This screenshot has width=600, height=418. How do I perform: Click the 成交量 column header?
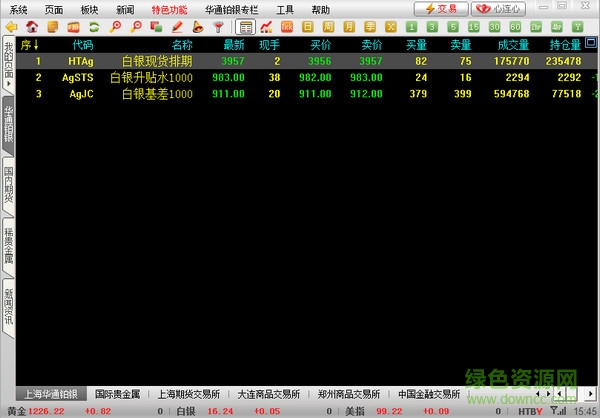pos(513,45)
